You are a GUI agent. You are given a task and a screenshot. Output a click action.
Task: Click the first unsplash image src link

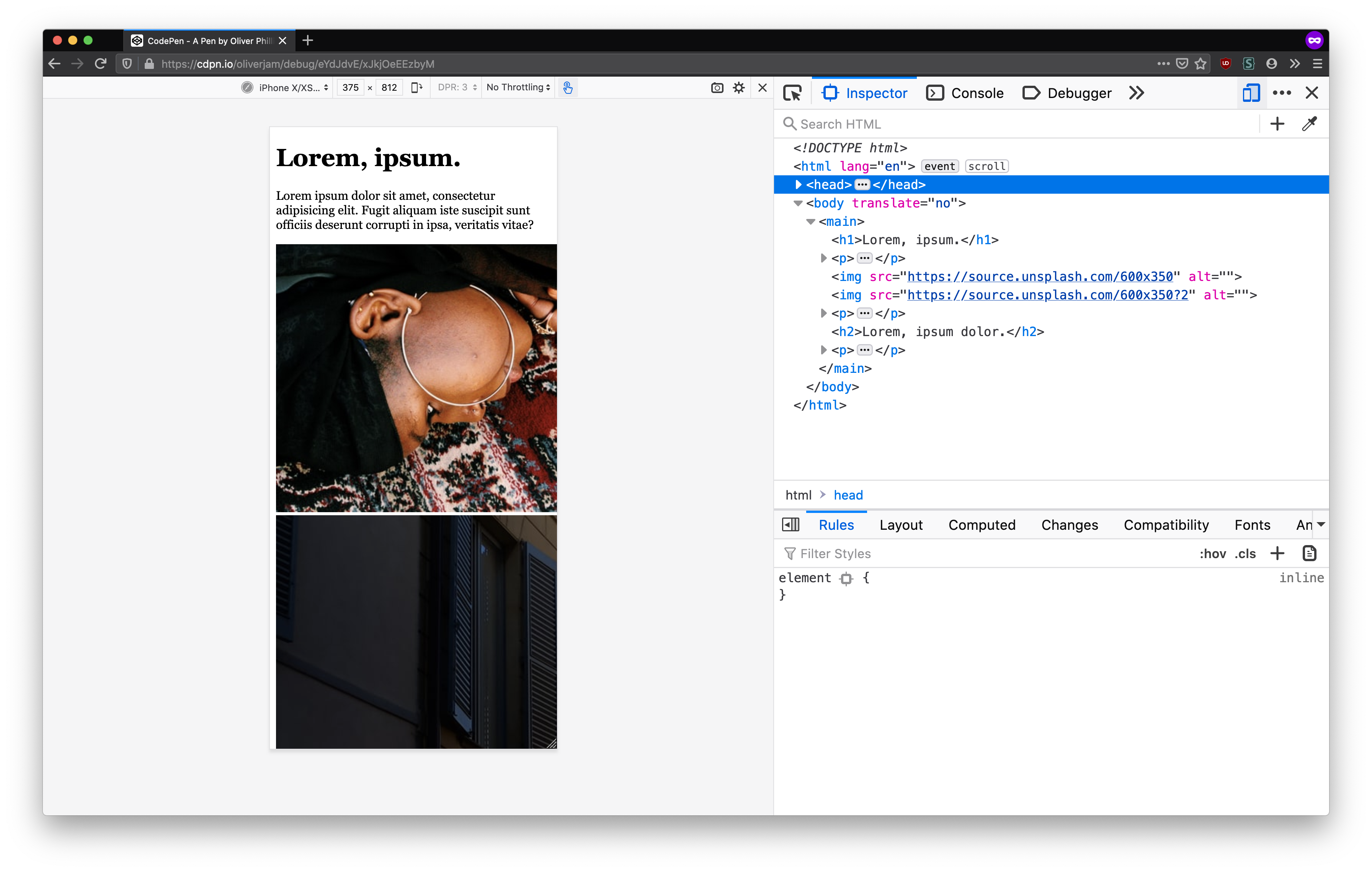1040,277
